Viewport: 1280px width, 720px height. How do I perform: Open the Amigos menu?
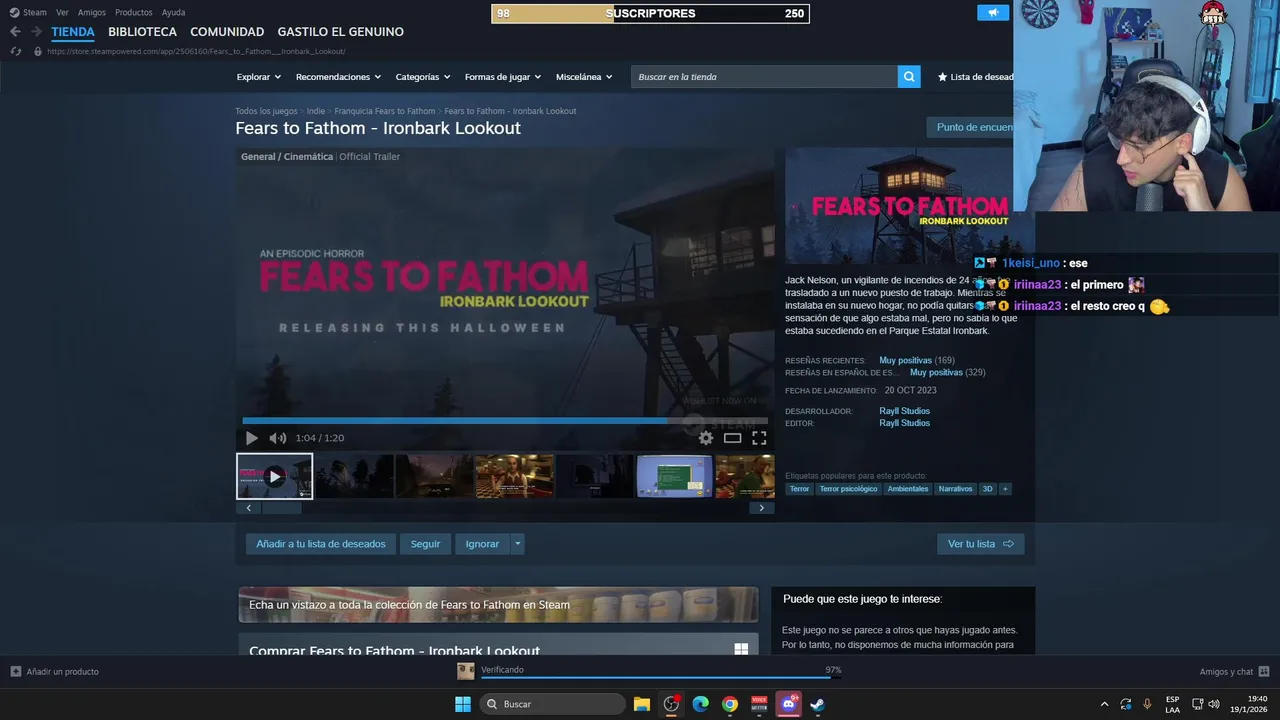click(92, 13)
